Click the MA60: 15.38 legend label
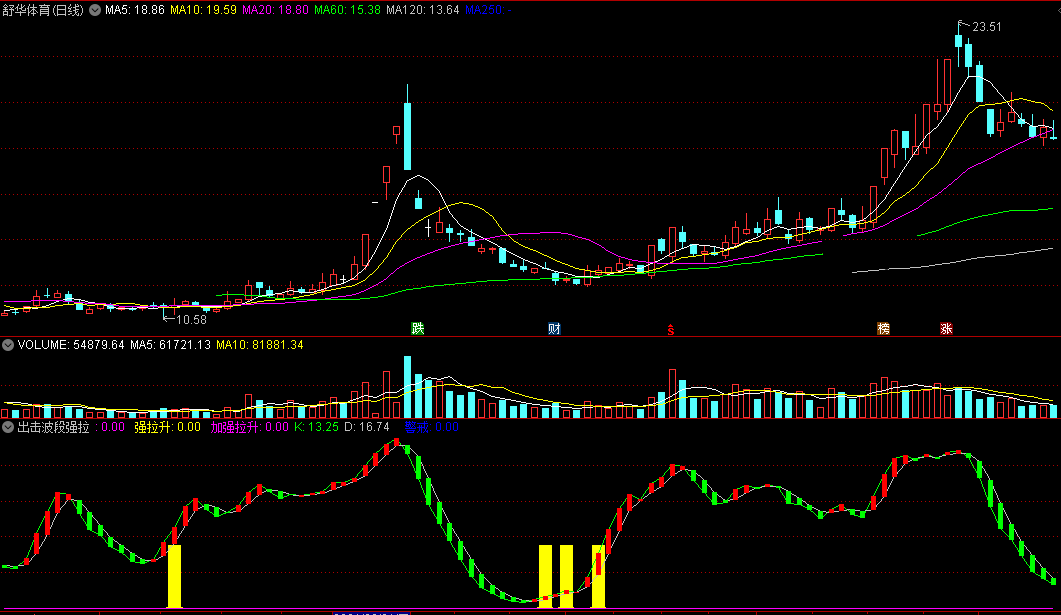1061x615 pixels. click(x=347, y=10)
